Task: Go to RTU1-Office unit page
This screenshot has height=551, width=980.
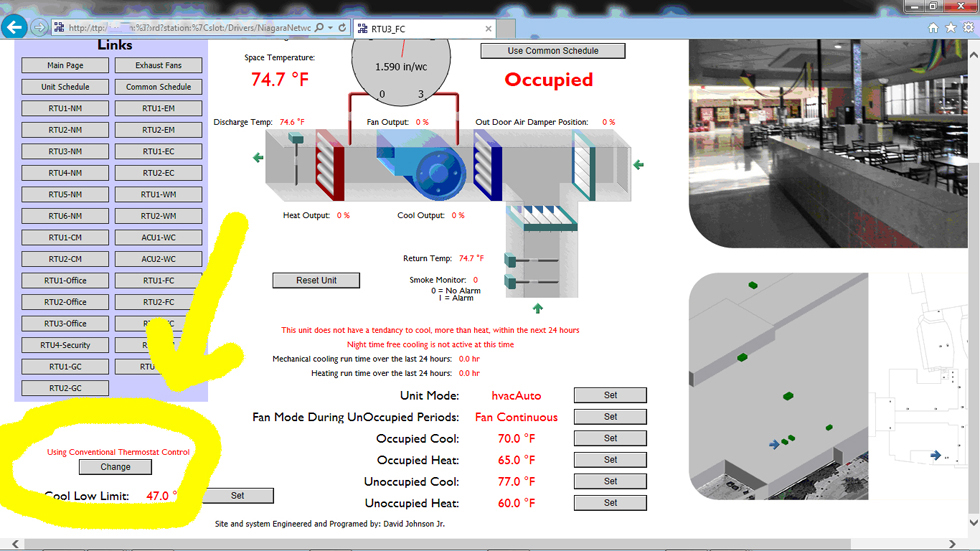Action: 65,280
